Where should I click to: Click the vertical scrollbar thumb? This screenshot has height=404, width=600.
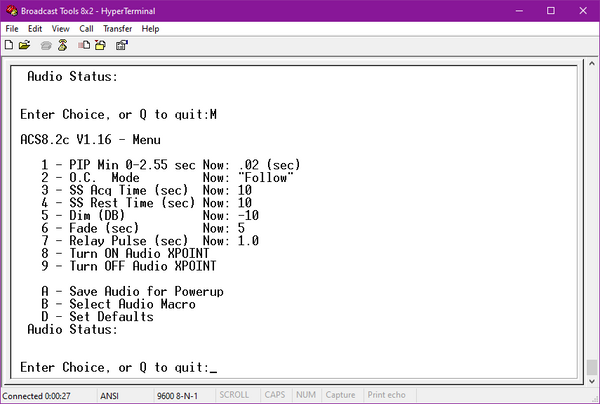(x=592, y=368)
